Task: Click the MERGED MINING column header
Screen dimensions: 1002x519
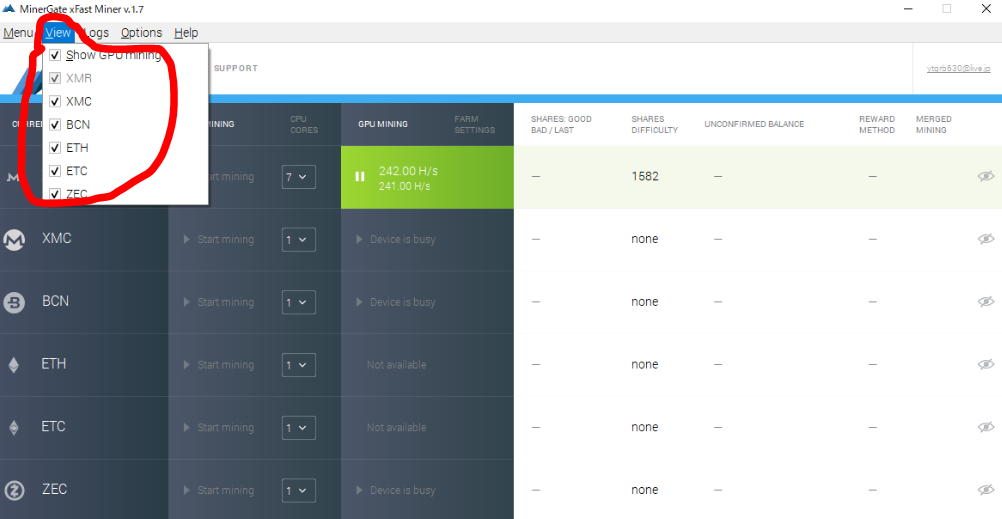Action: pos(934,125)
